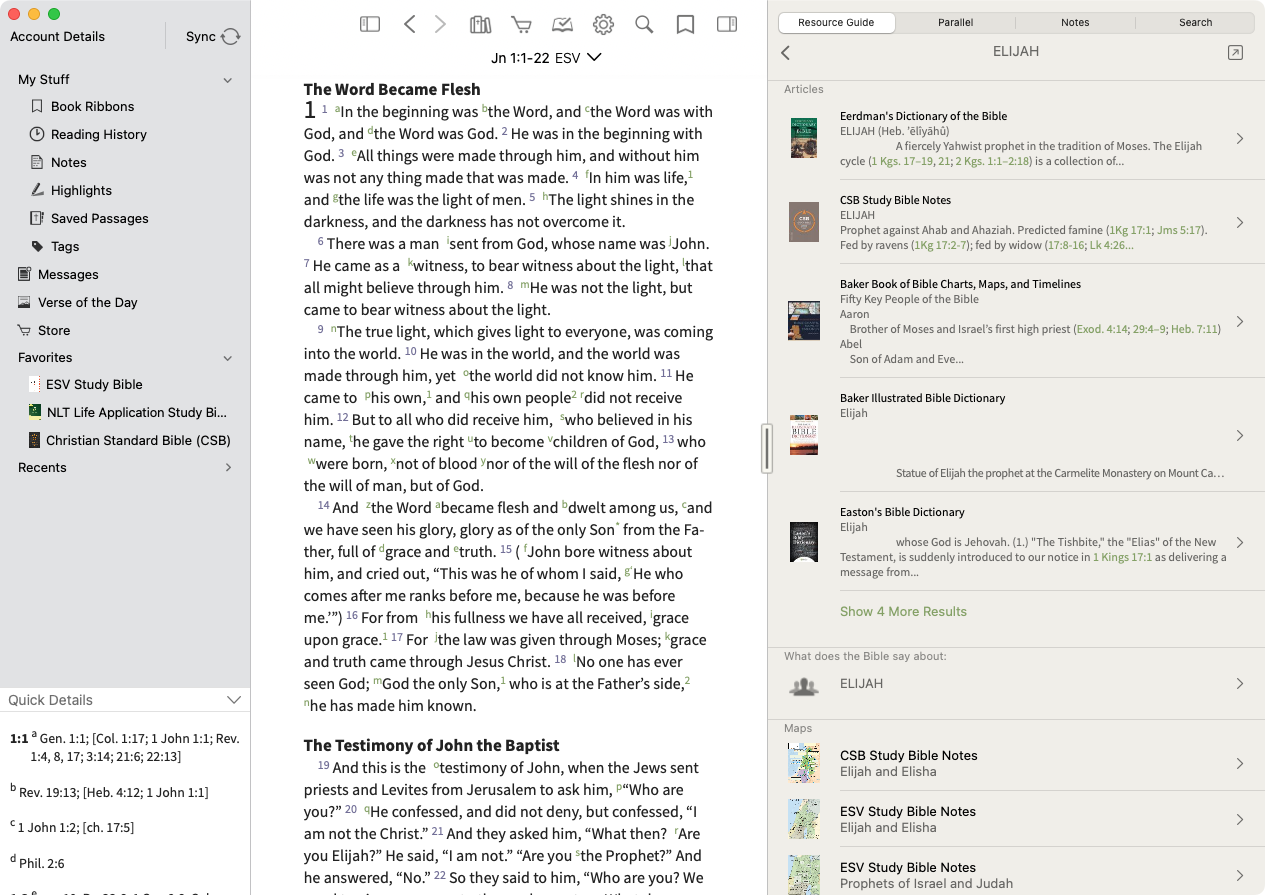Click Show 4 More Results link
This screenshot has height=895, width=1265.
[903, 611]
